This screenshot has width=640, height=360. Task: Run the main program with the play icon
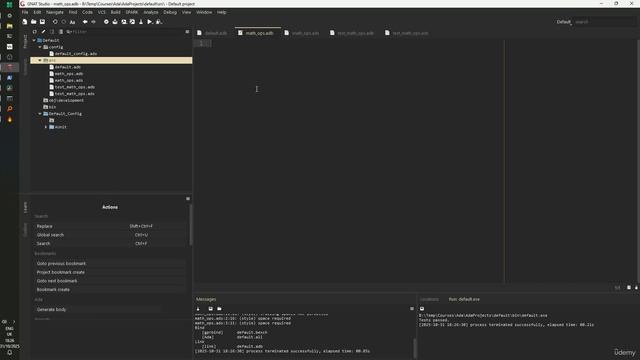pyautogui.click(x=150, y=22)
